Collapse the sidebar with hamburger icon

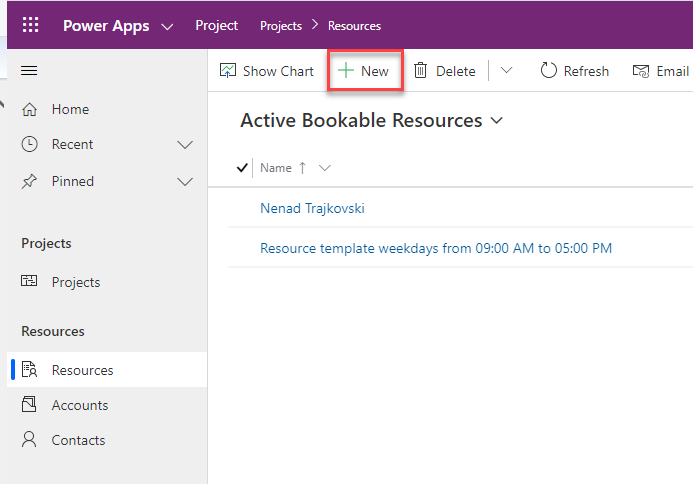click(29, 70)
